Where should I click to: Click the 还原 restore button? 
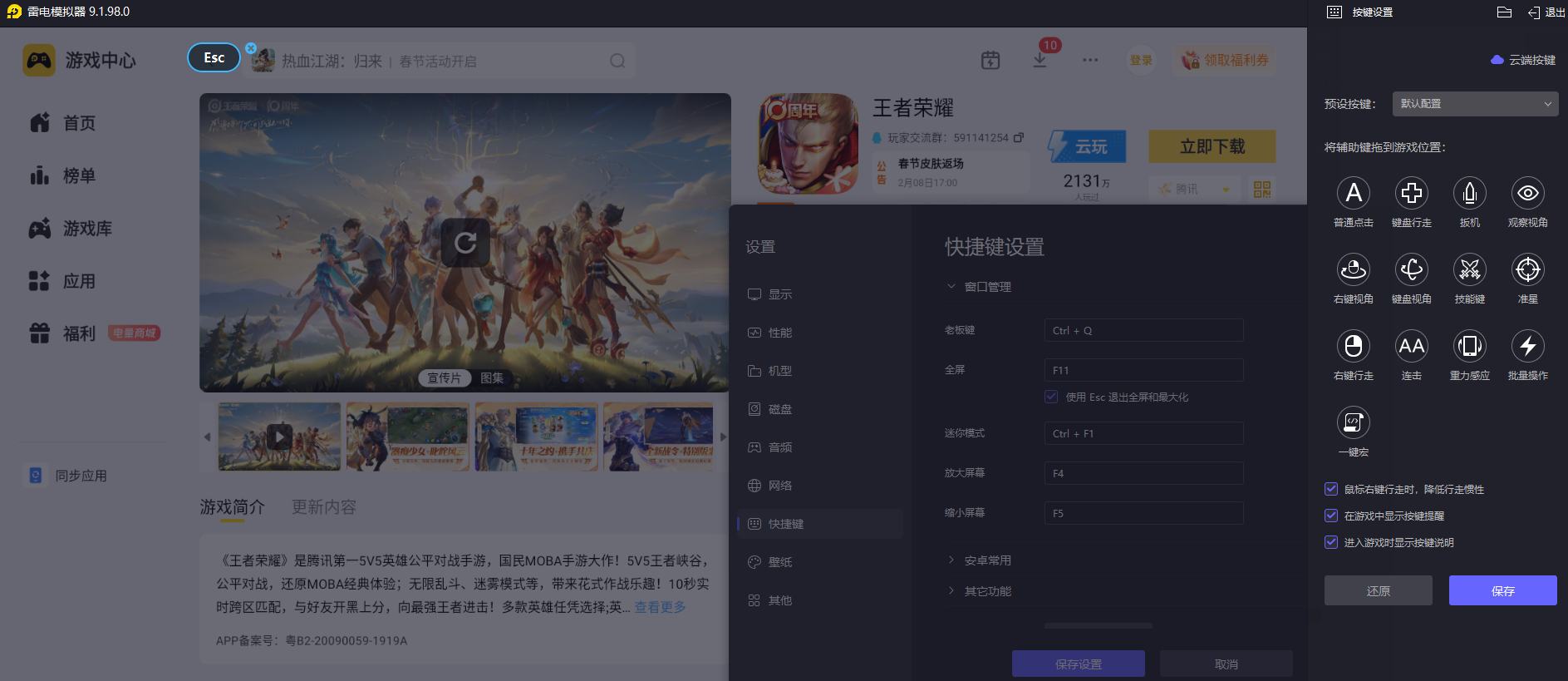(1378, 590)
